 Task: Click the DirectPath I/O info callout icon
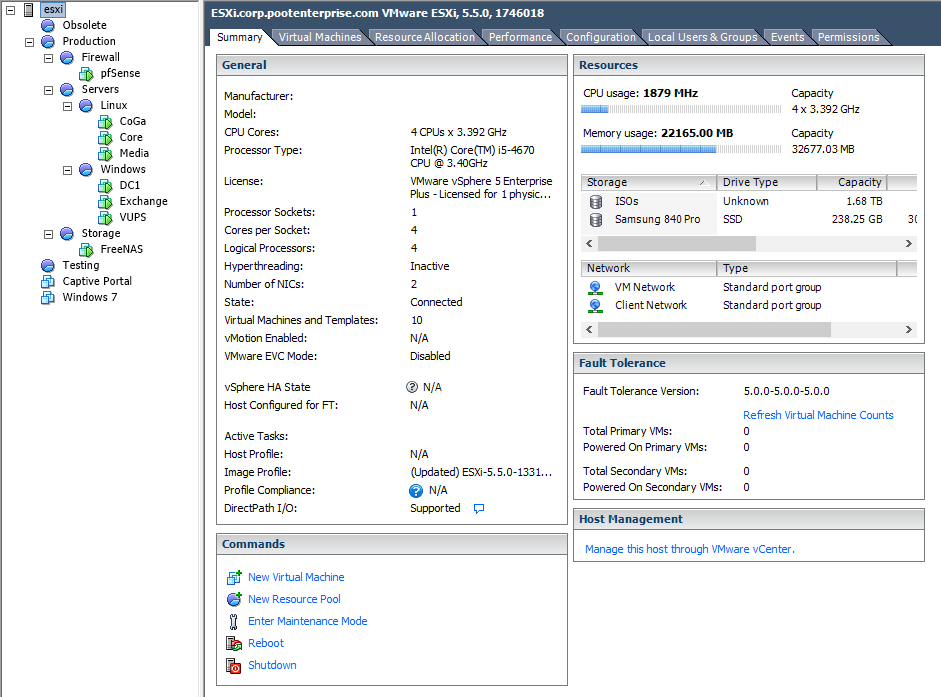click(x=479, y=508)
